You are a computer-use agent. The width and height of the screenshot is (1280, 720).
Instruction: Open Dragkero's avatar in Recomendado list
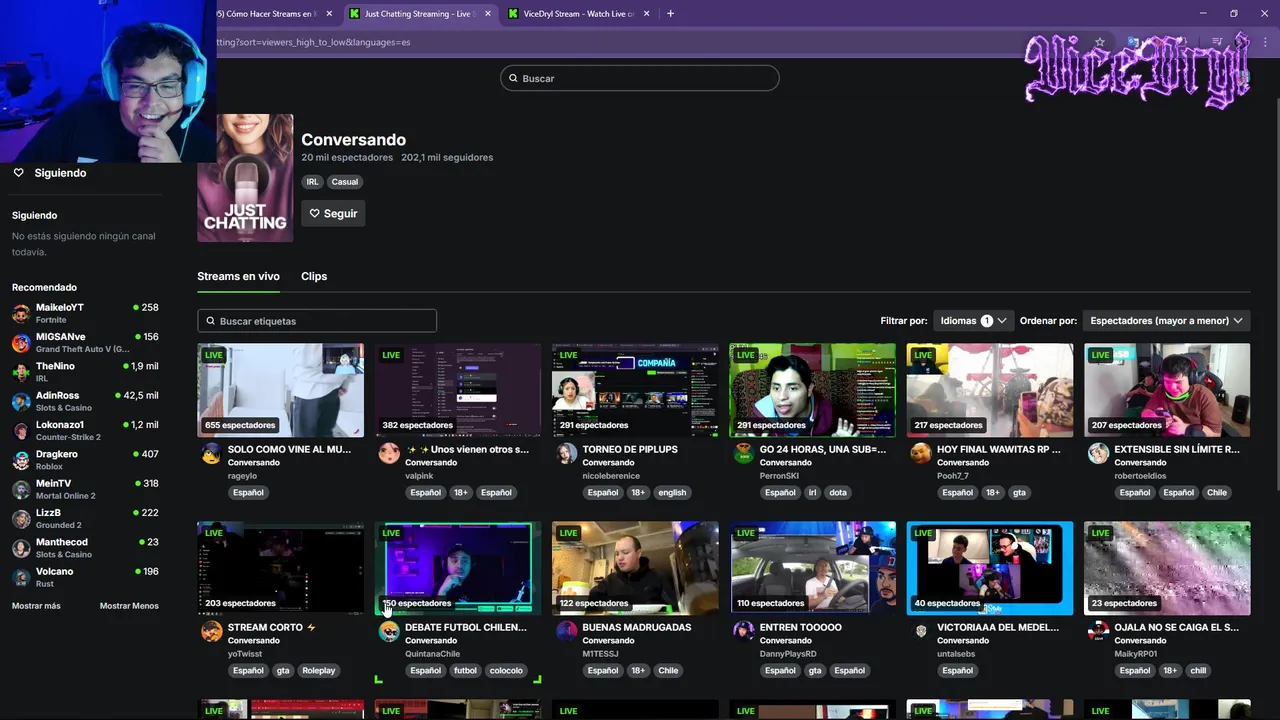point(21,460)
